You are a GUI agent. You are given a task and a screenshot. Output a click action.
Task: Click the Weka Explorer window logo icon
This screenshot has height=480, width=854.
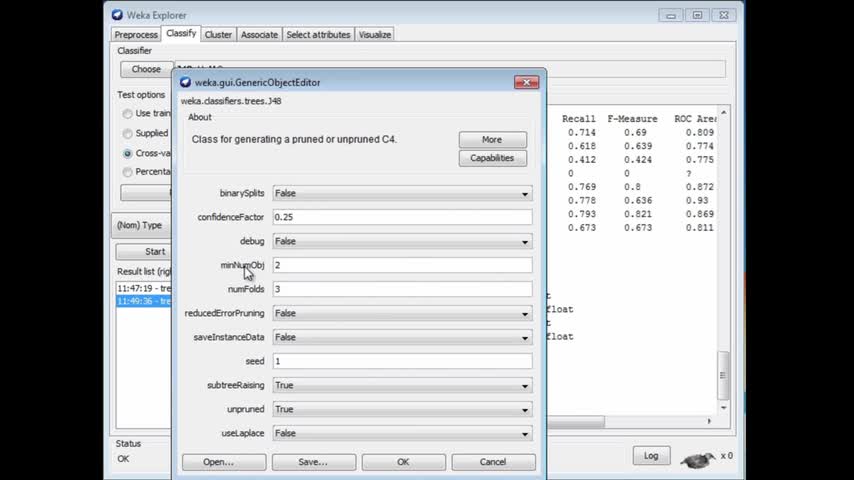click(117, 15)
